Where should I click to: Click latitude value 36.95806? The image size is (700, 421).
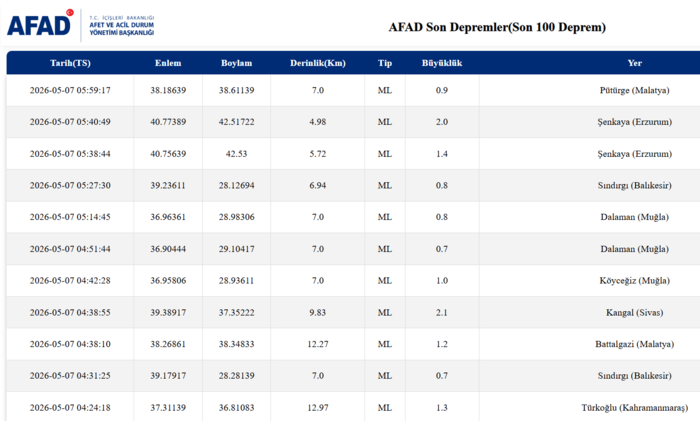coord(168,280)
